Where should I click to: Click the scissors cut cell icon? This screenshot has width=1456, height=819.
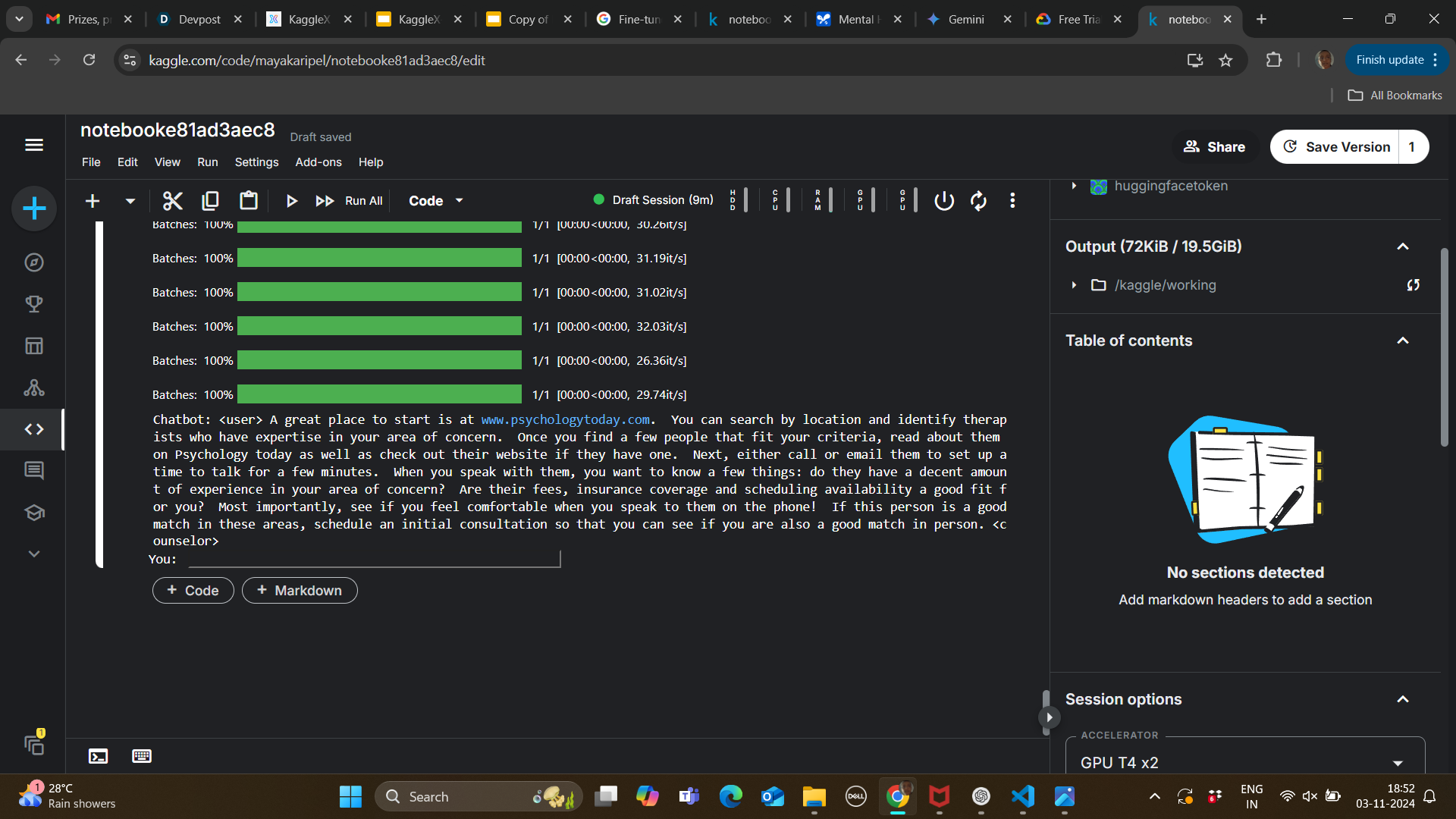coord(173,201)
